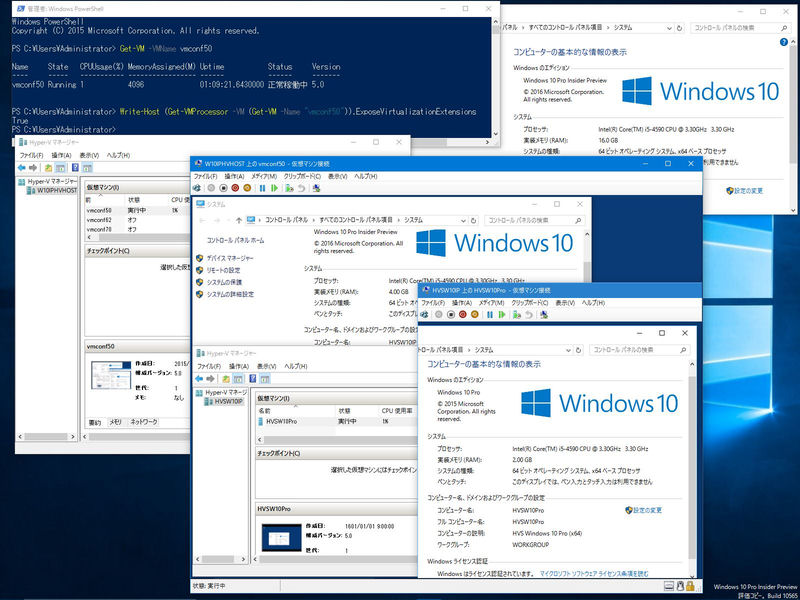Open 表示(V) menu in HVSW10Pro connection window

point(565,303)
